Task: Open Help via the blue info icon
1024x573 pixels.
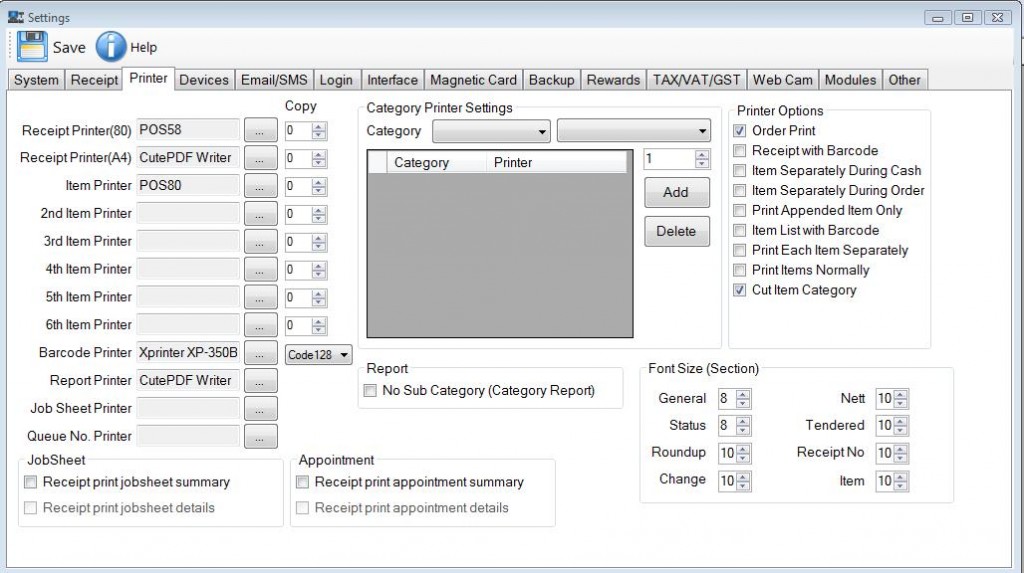Action: point(110,47)
